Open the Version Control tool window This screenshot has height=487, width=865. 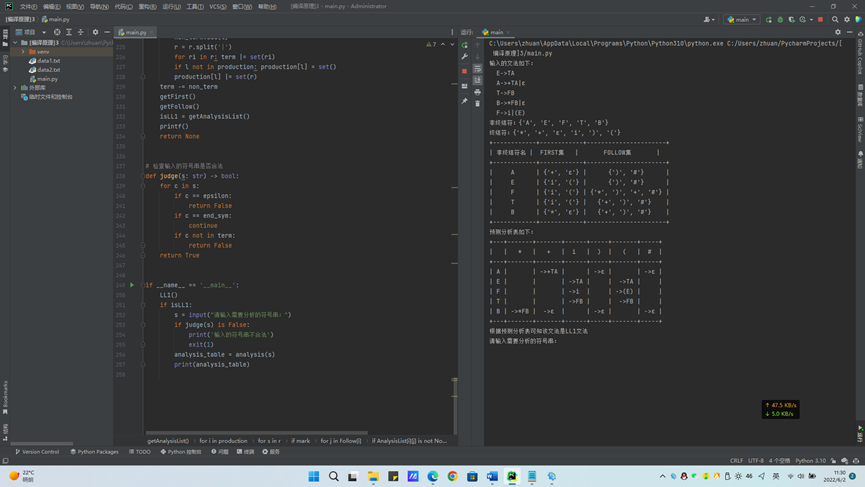37,452
